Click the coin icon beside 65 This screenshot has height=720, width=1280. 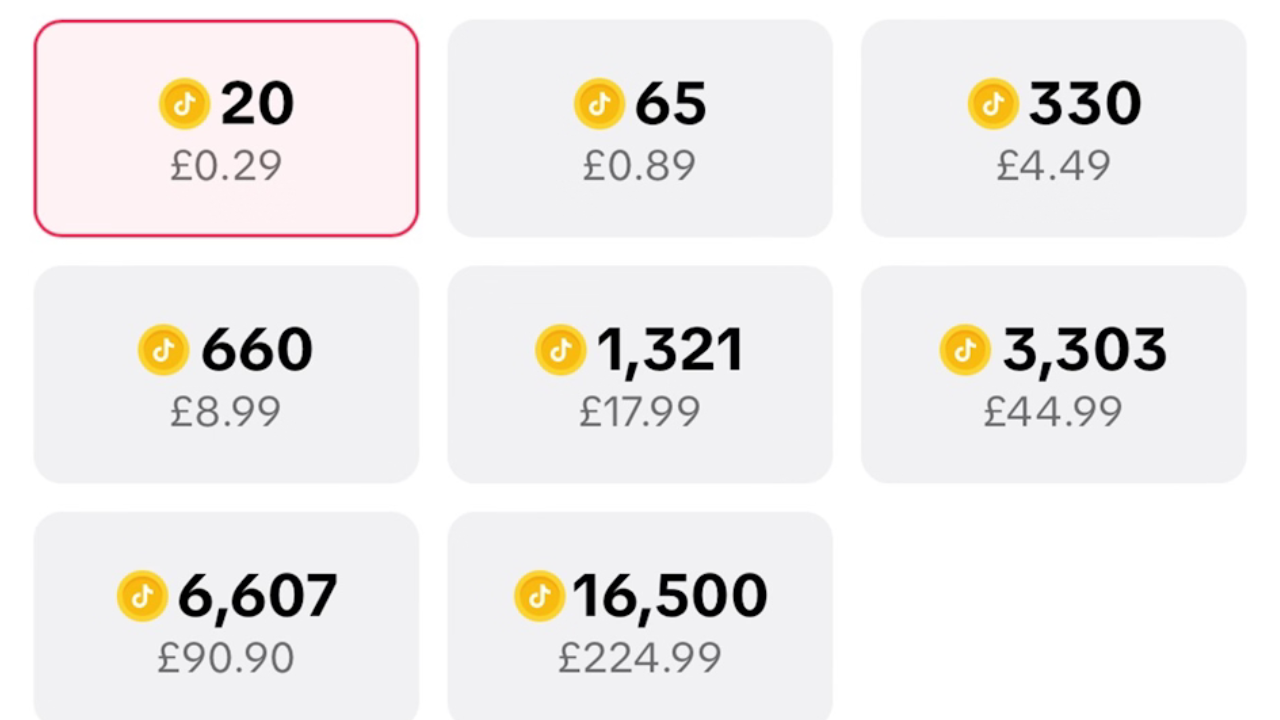point(599,104)
